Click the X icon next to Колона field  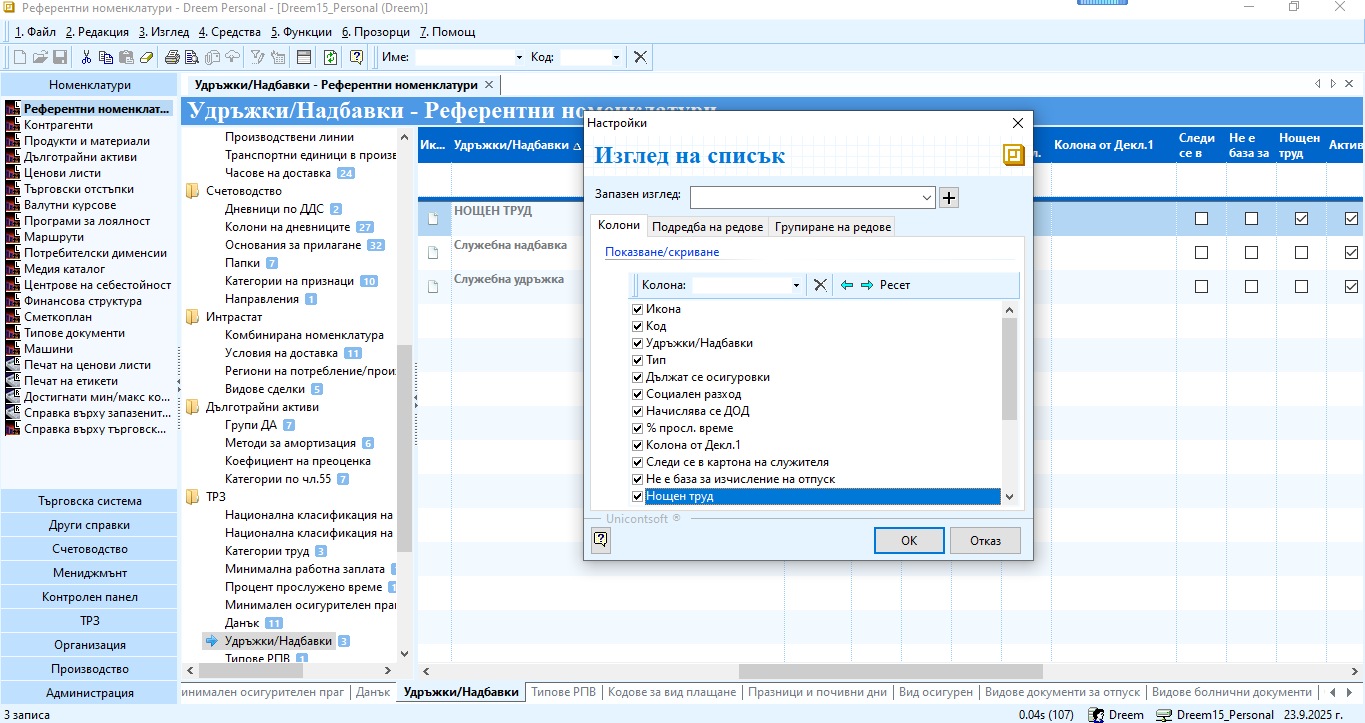click(820, 285)
